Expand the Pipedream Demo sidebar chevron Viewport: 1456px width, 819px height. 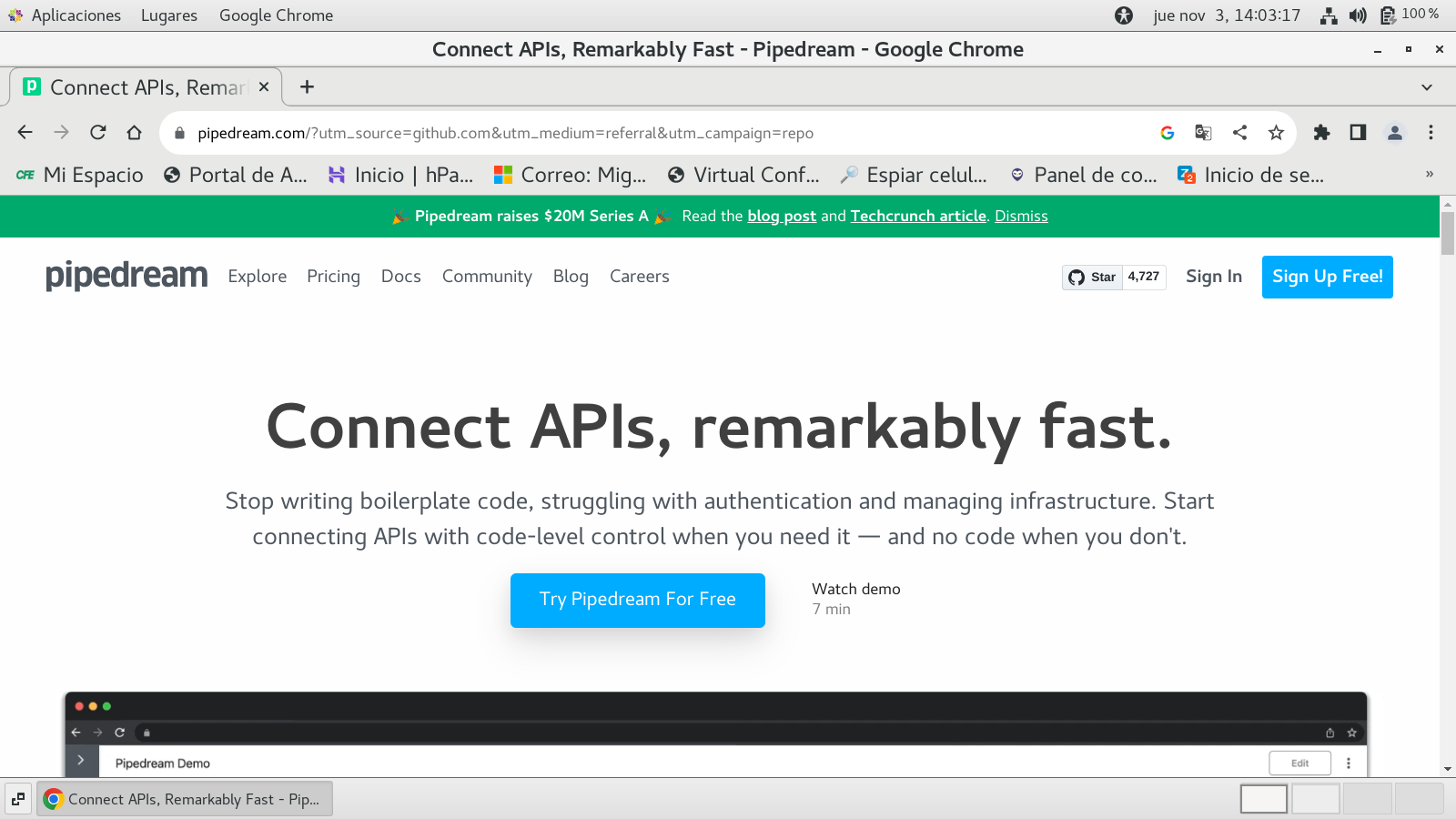pos(81,761)
